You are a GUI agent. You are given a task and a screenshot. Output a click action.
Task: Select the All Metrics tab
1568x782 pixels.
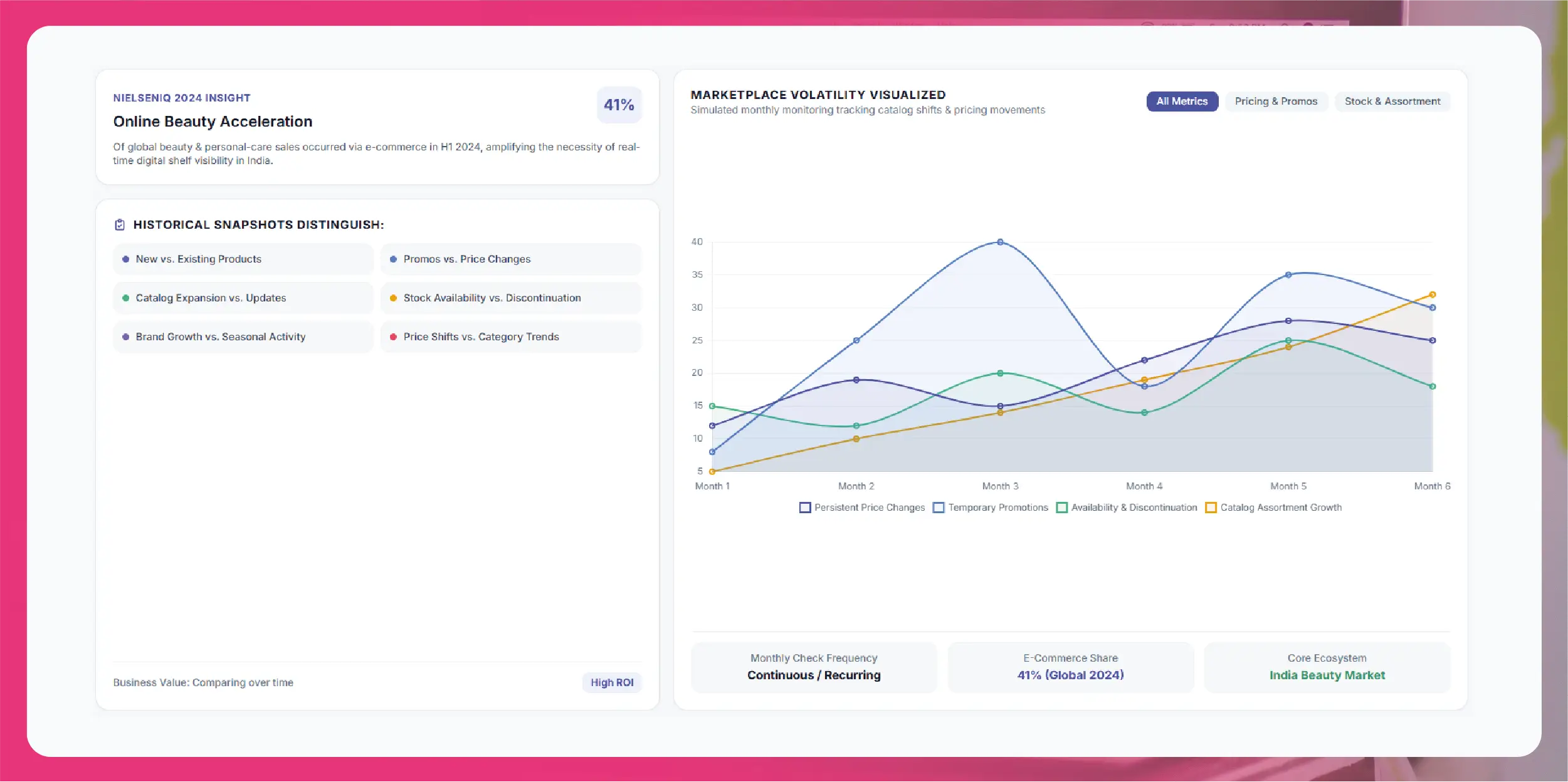[x=1182, y=102]
